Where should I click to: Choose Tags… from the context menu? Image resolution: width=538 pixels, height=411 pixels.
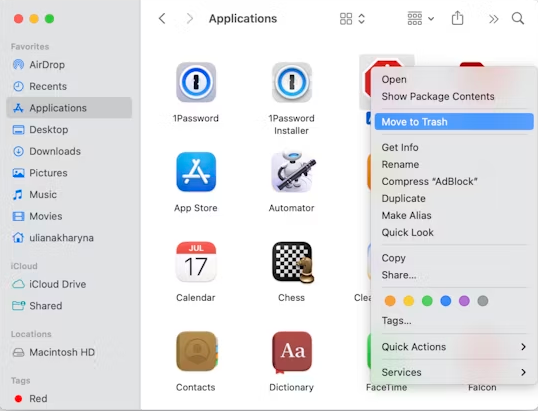click(x=454, y=321)
